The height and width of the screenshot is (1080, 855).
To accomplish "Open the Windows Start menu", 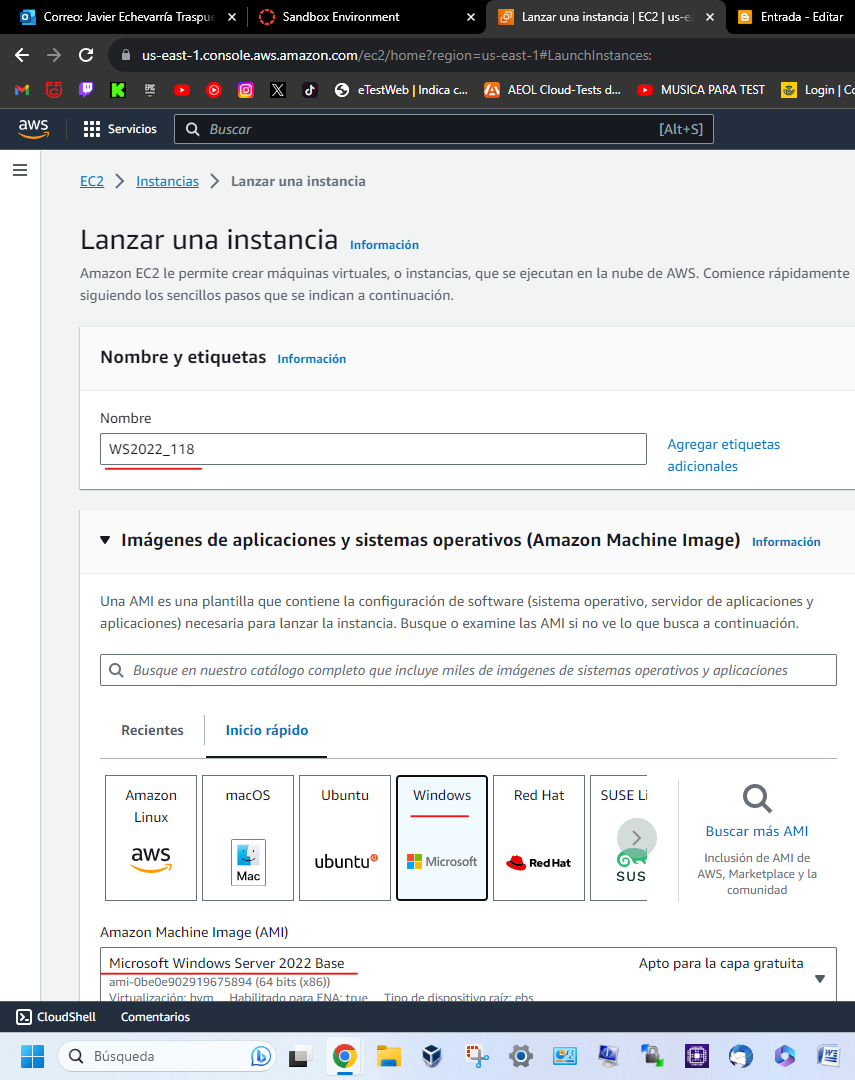I will (x=32, y=1056).
